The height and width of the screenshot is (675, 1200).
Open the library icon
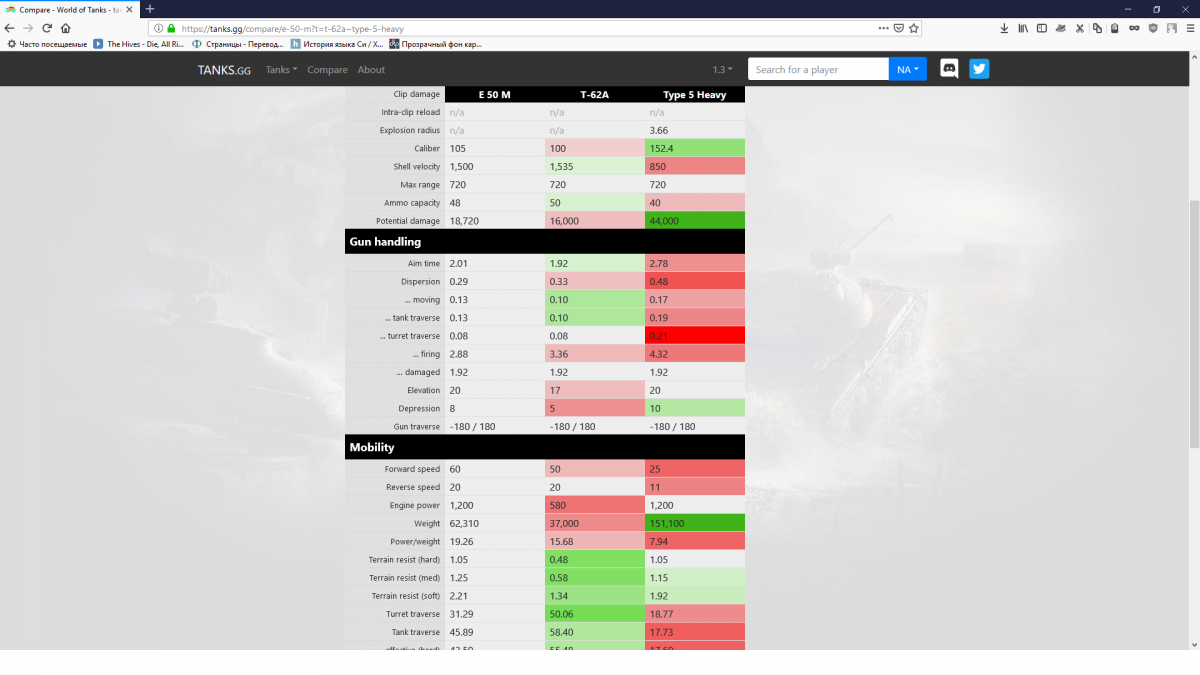[x=1023, y=28]
